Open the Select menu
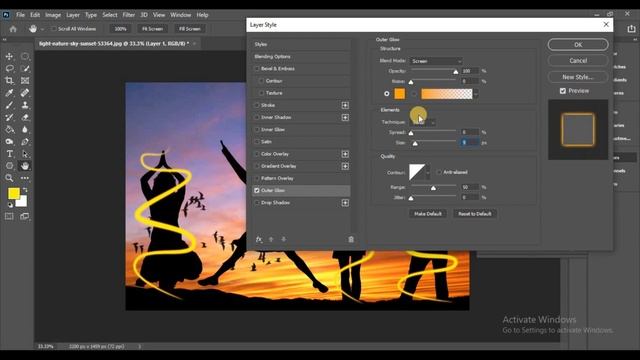 pyautogui.click(x=110, y=15)
